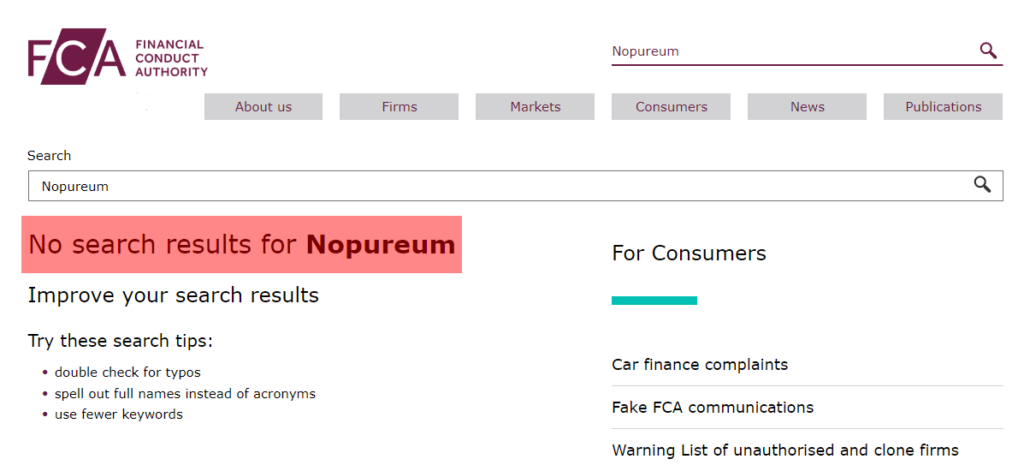
Task: Click the For Consumers heading
Action: 689,253
